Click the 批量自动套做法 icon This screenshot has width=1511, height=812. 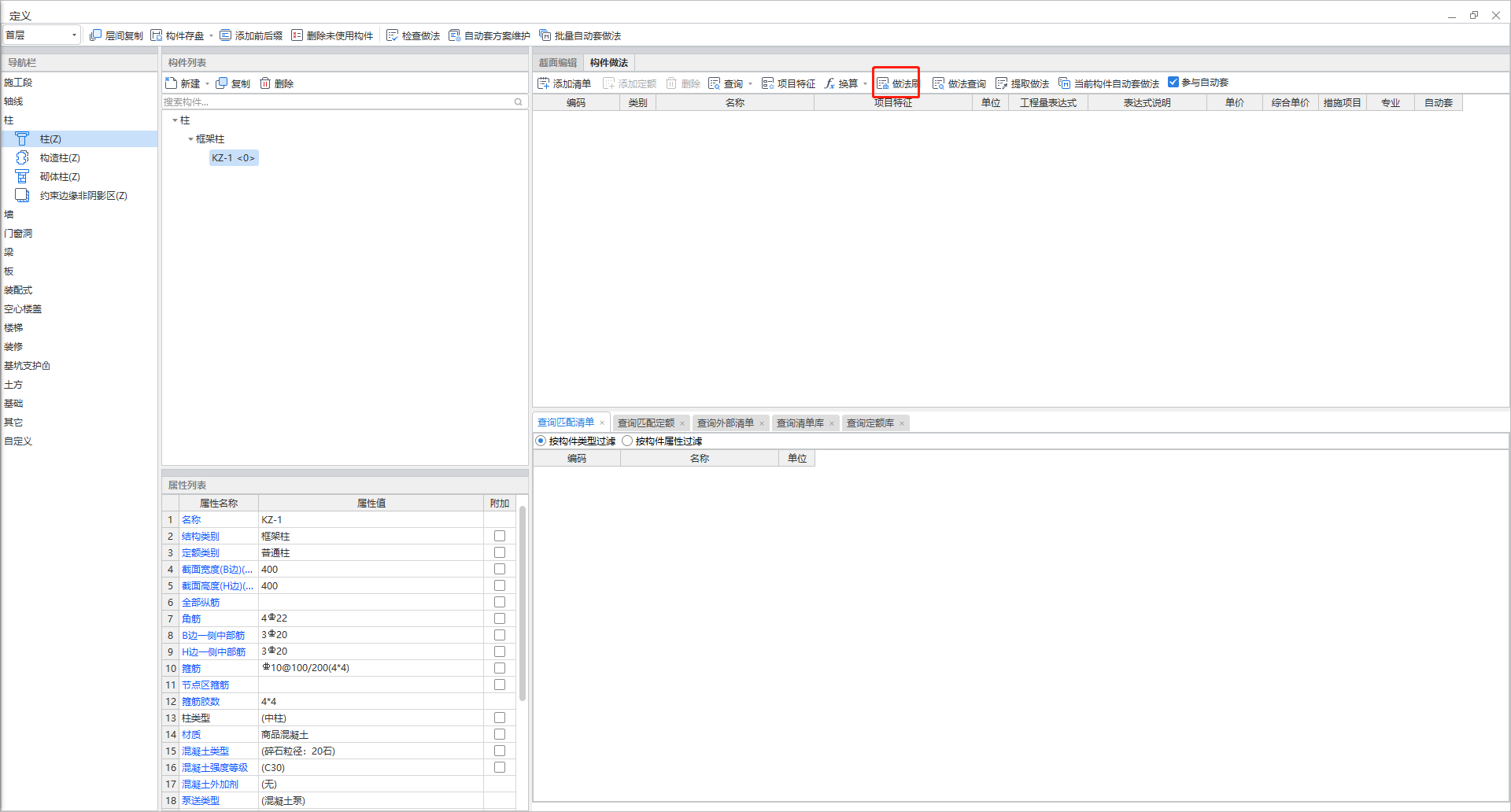coord(545,35)
